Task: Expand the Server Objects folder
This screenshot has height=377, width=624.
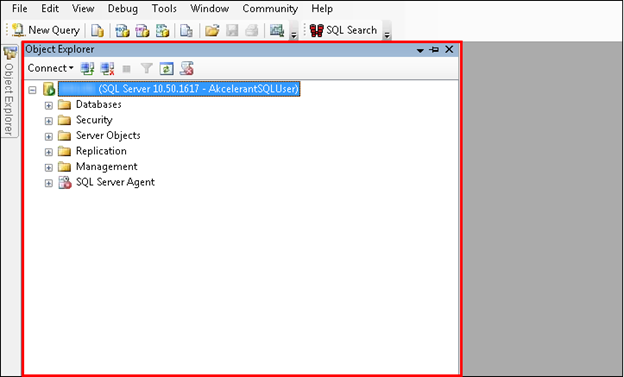Action: click(x=49, y=137)
